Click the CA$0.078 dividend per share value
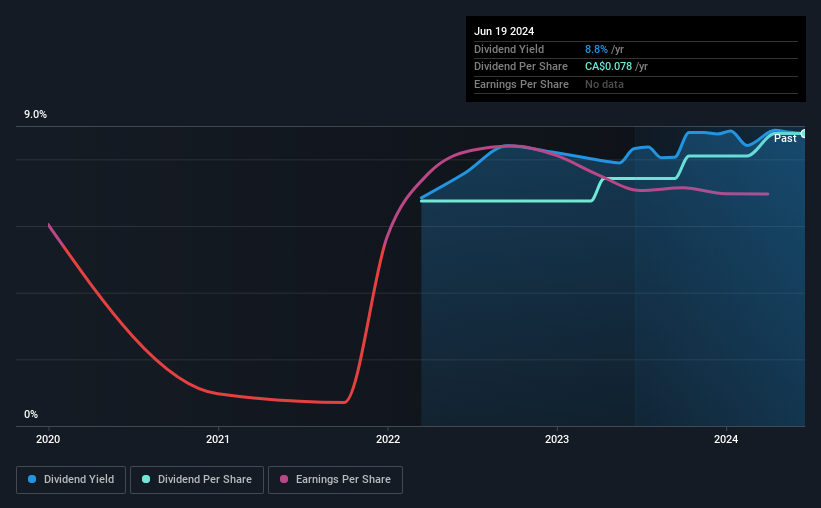 pyautogui.click(x=608, y=67)
